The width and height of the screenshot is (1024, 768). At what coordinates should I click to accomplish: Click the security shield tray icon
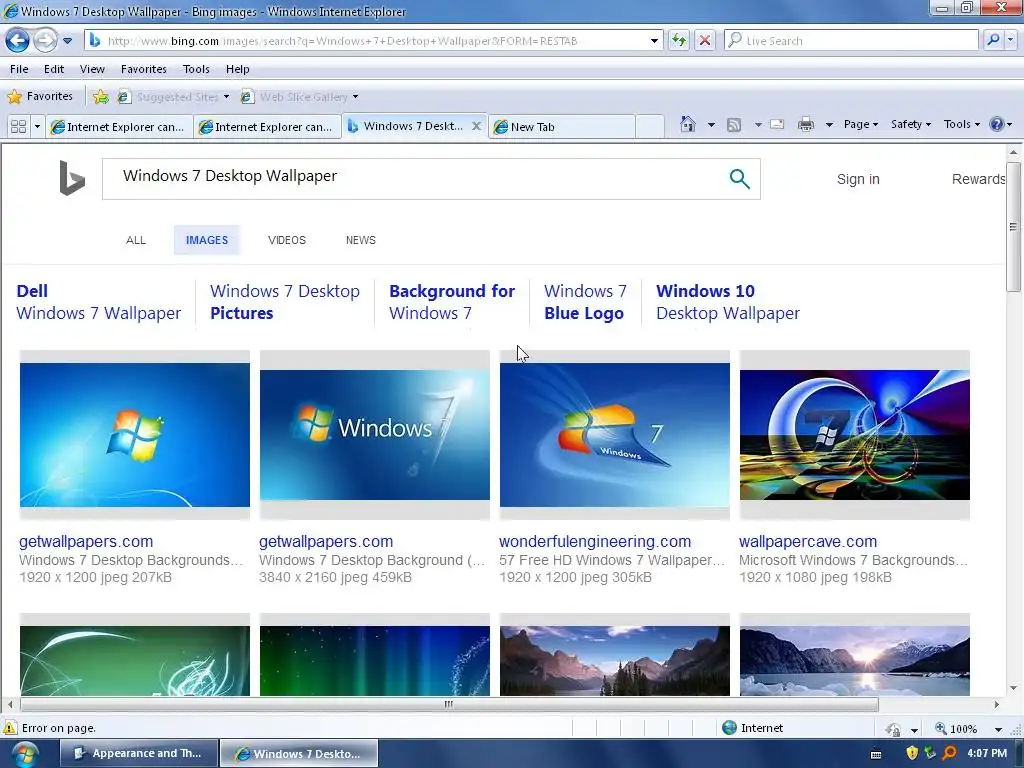(x=912, y=753)
